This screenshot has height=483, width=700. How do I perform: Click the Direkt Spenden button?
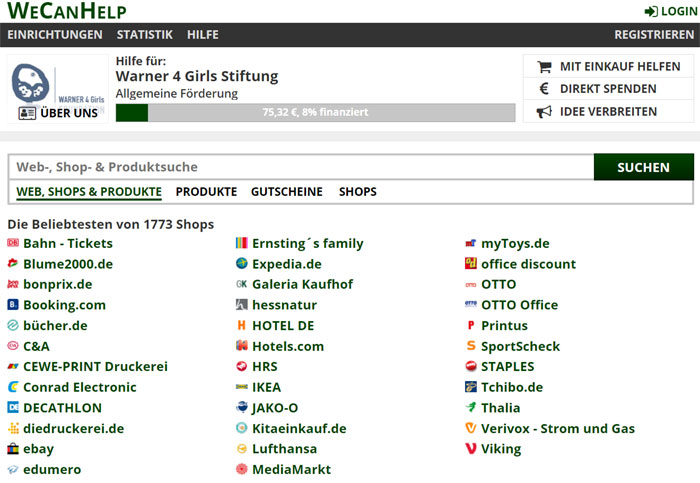608,89
